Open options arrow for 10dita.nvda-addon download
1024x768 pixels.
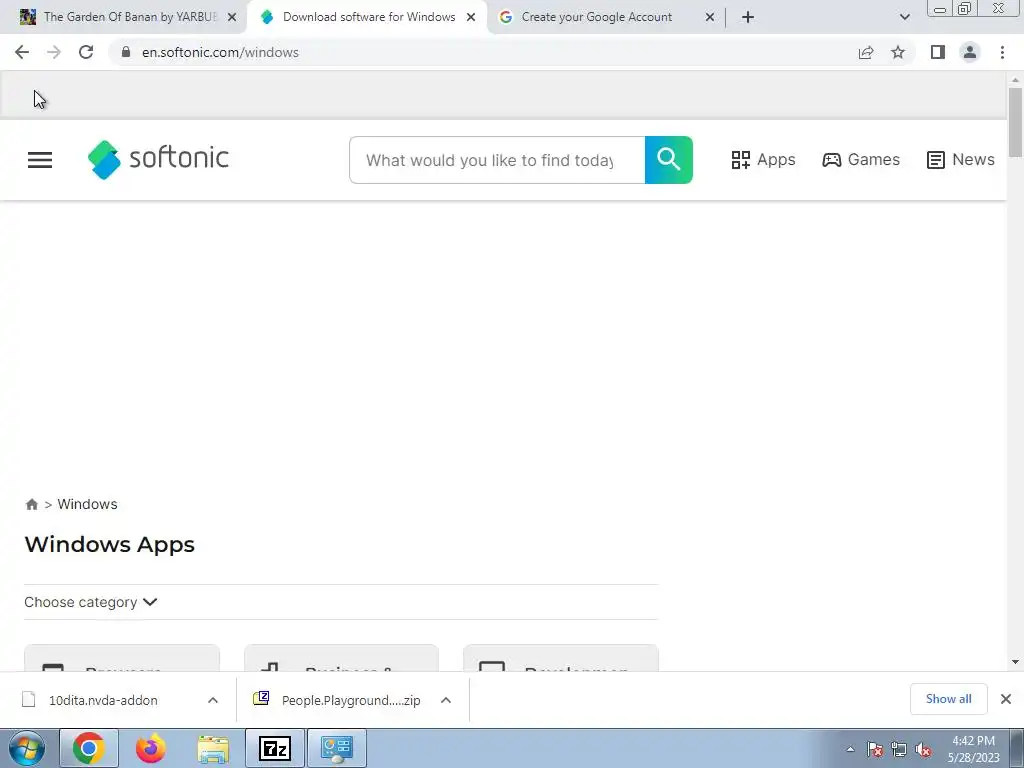(213, 700)
